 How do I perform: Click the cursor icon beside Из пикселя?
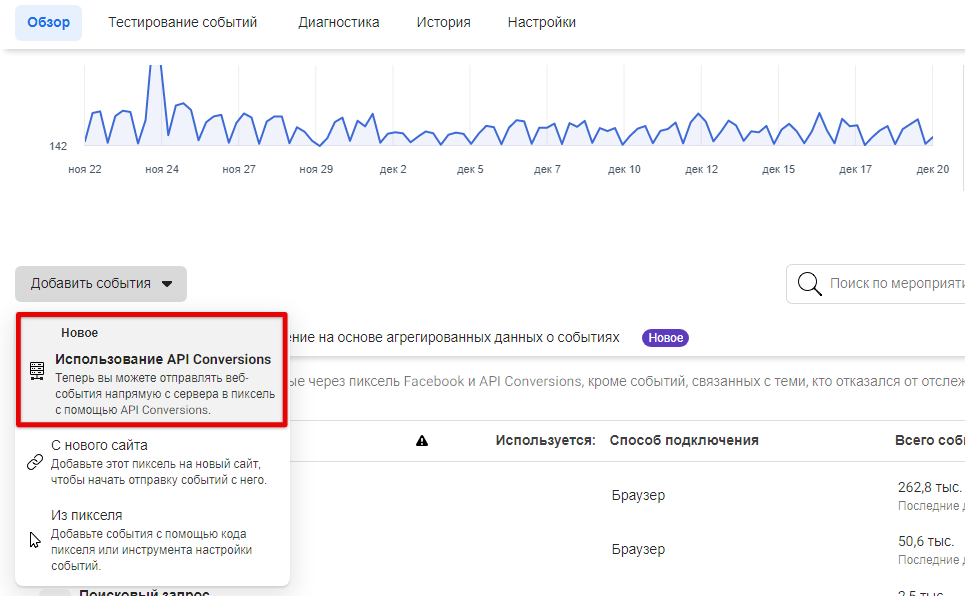coord(35,540)
